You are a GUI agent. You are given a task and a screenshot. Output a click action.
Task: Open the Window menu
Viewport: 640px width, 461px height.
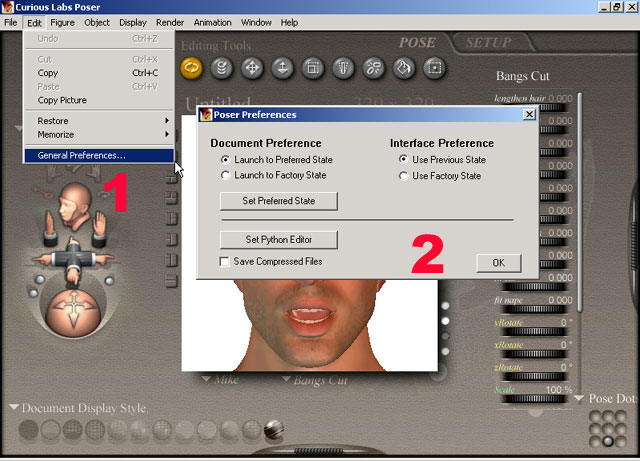pos(256,22)
